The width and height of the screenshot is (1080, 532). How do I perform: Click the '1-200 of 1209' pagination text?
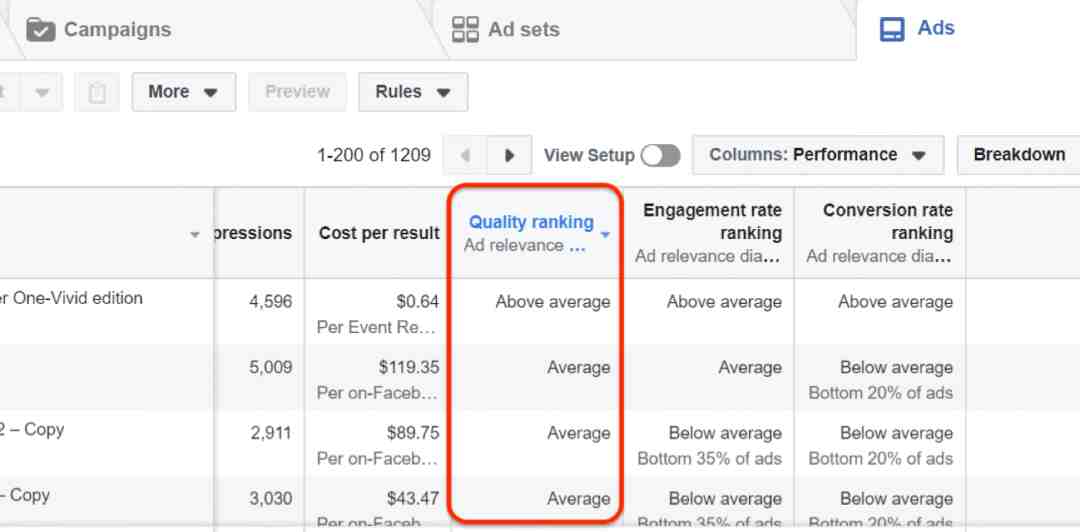click(x=373, y=155)
